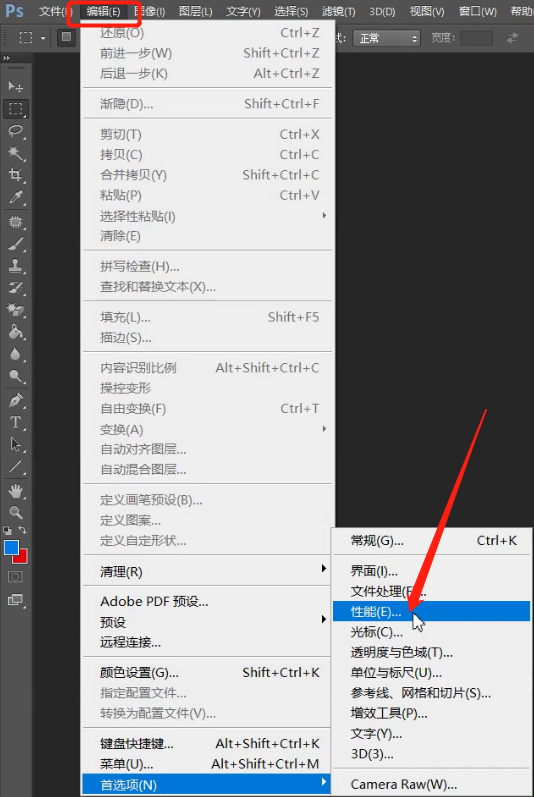Change the screen mode

(15, 600)
